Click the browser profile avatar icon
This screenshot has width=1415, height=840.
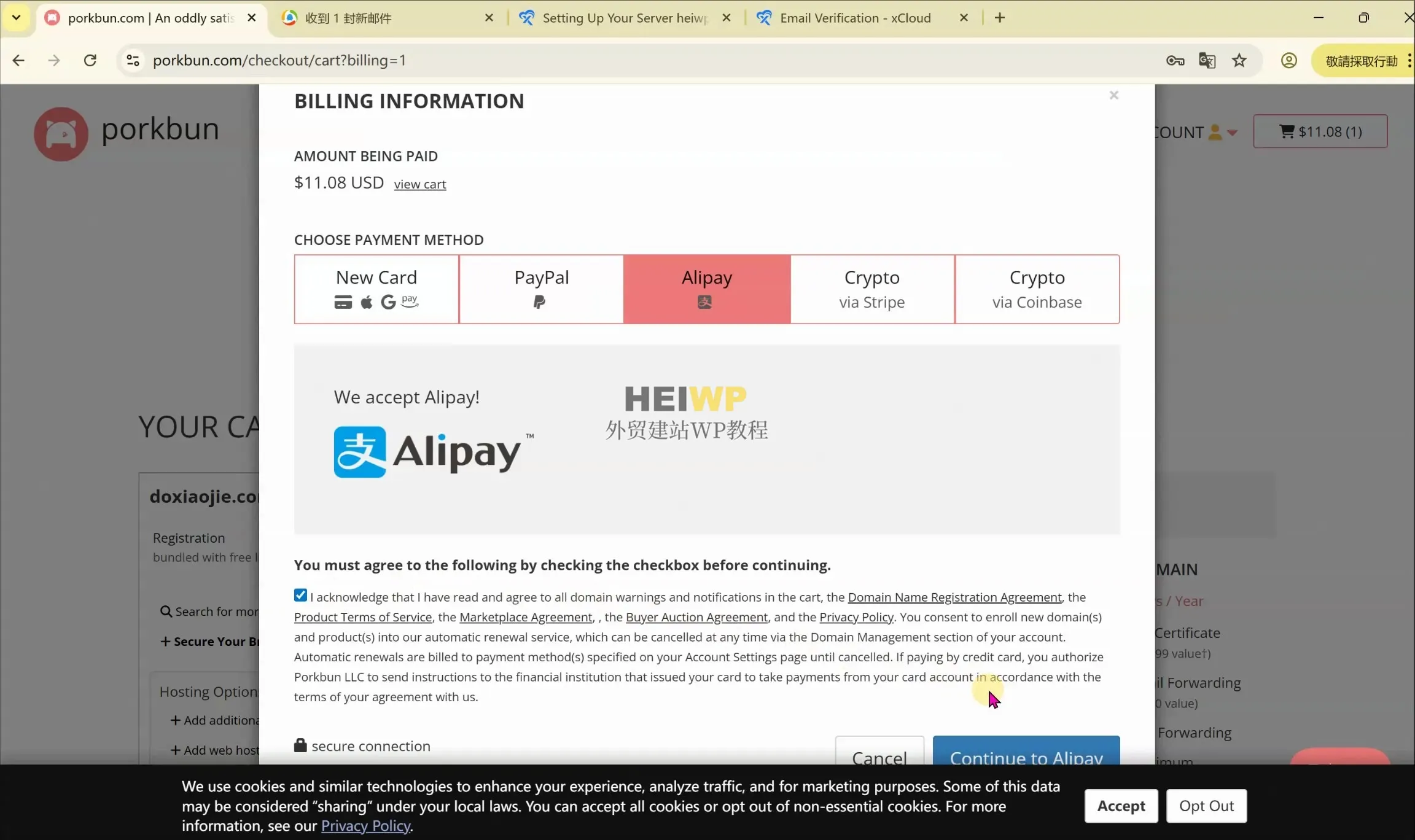click(1289, 60)
